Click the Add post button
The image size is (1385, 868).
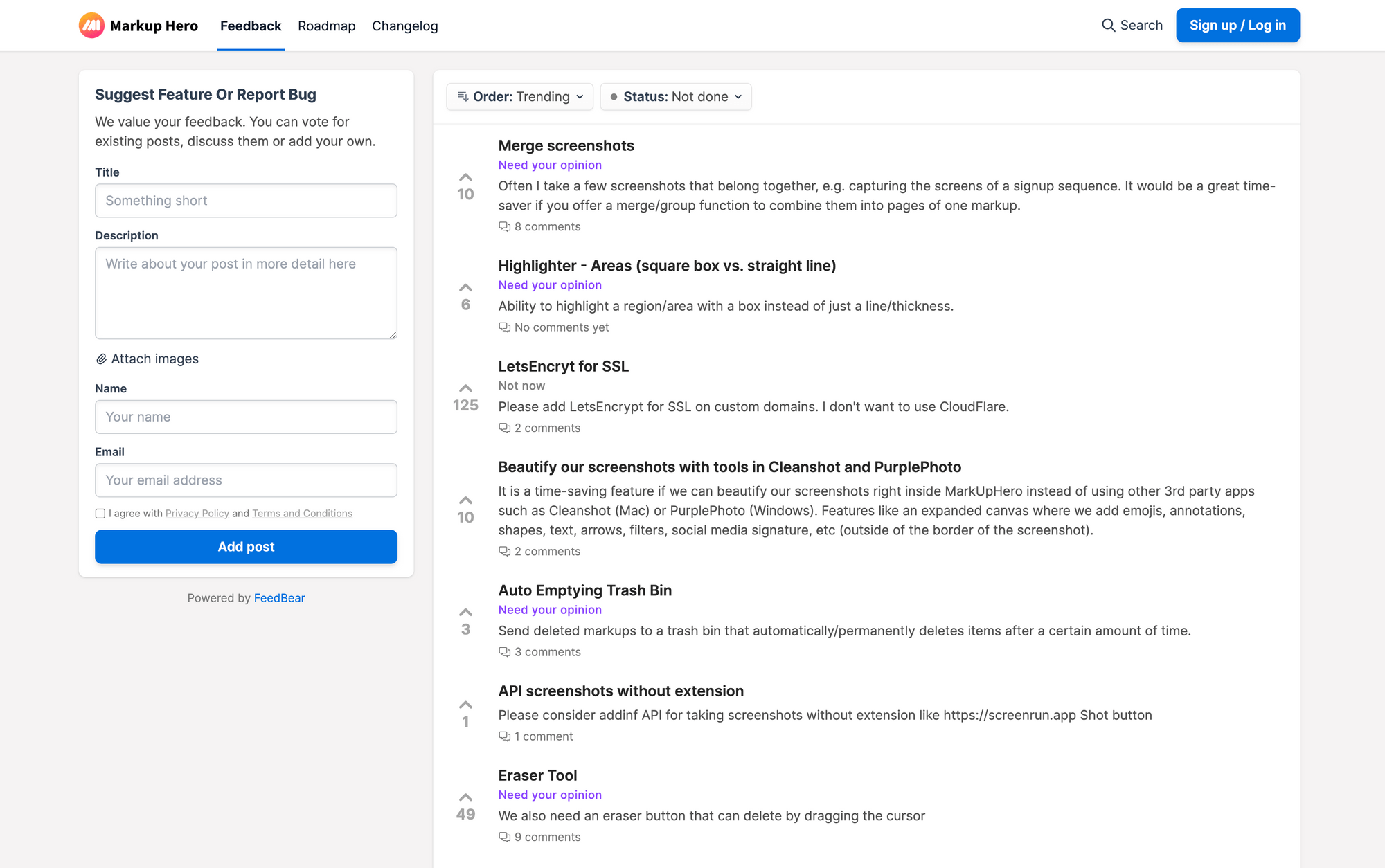pos(246,546)
